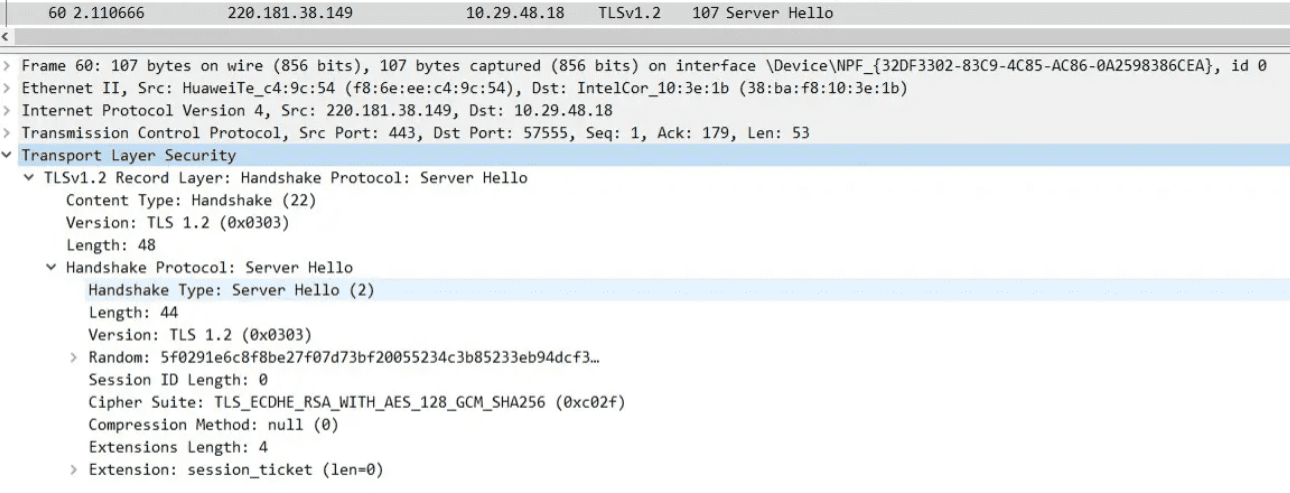The width and height of the screenshot is (1290, 493).
Task: Select the Length: 48 field
Action: pos(110,245)
